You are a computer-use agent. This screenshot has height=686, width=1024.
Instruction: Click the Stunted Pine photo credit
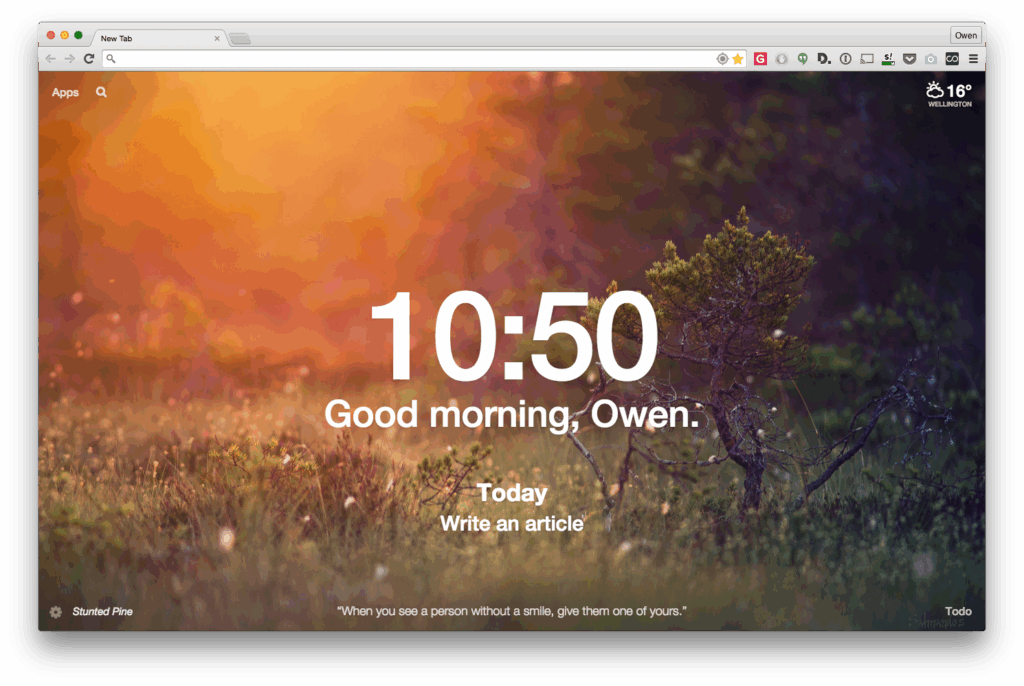(102, 612)
